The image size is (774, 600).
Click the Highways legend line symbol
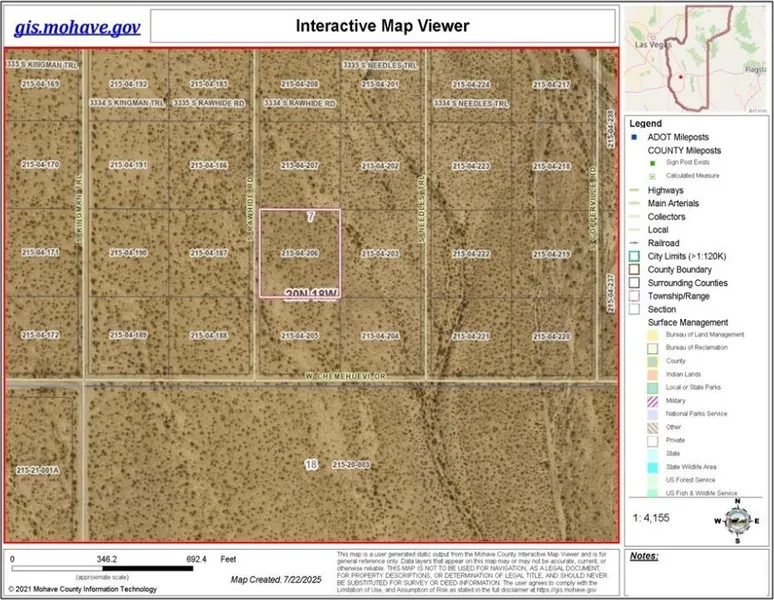[x=635, y=190]
